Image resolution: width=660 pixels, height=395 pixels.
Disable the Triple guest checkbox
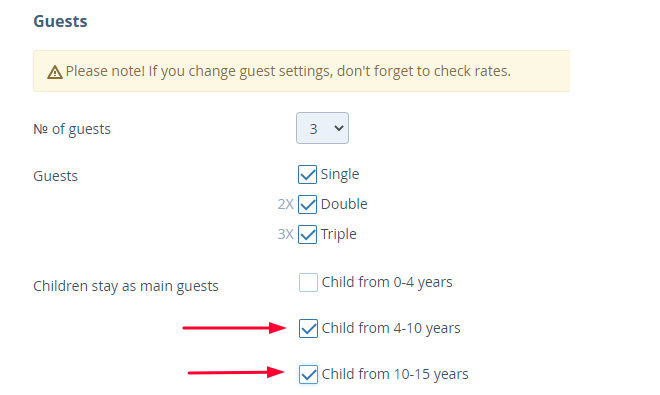pyautogui.click(x=307, y=234)
